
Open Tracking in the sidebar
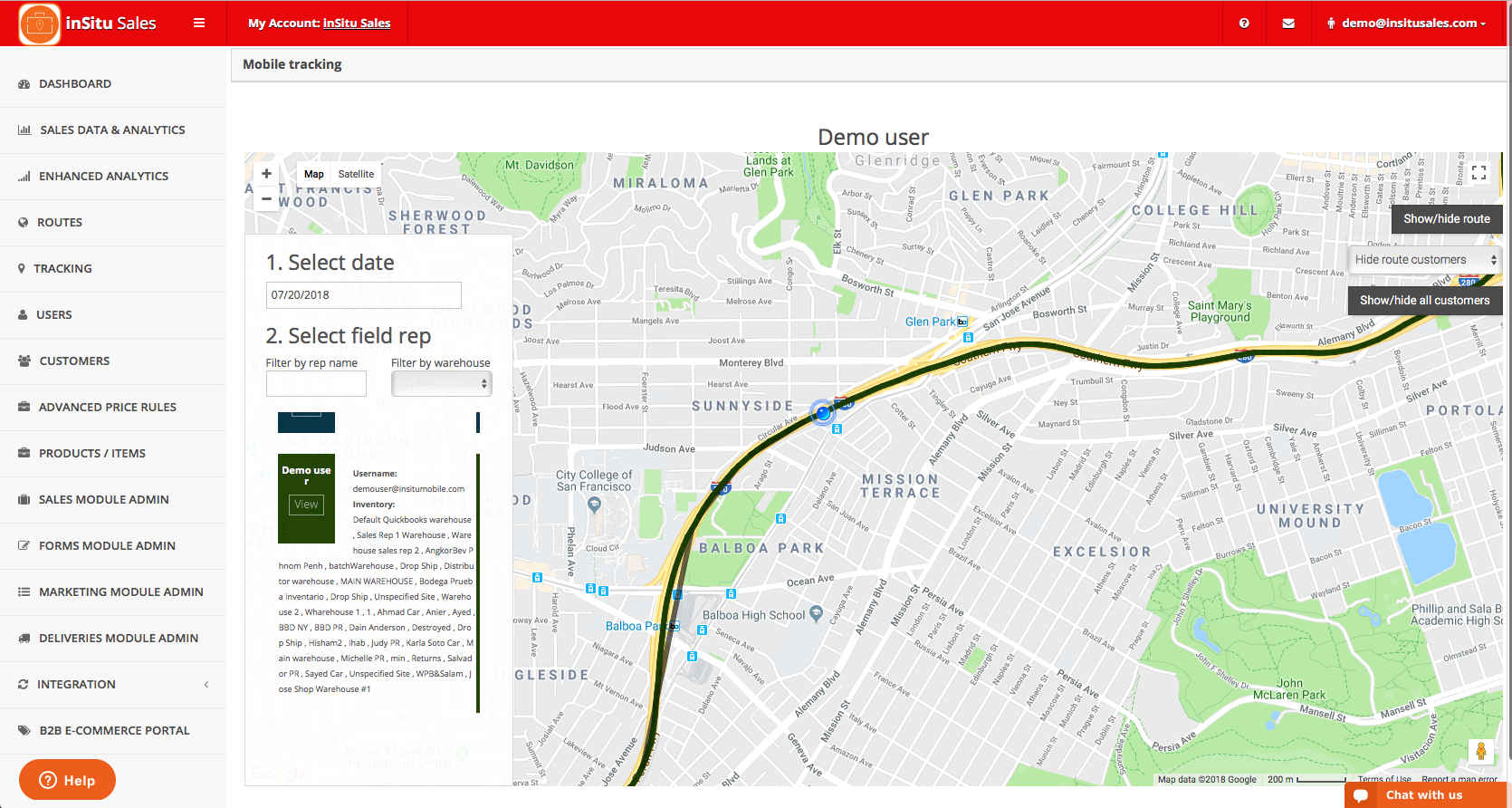click(x=62, y=269)
